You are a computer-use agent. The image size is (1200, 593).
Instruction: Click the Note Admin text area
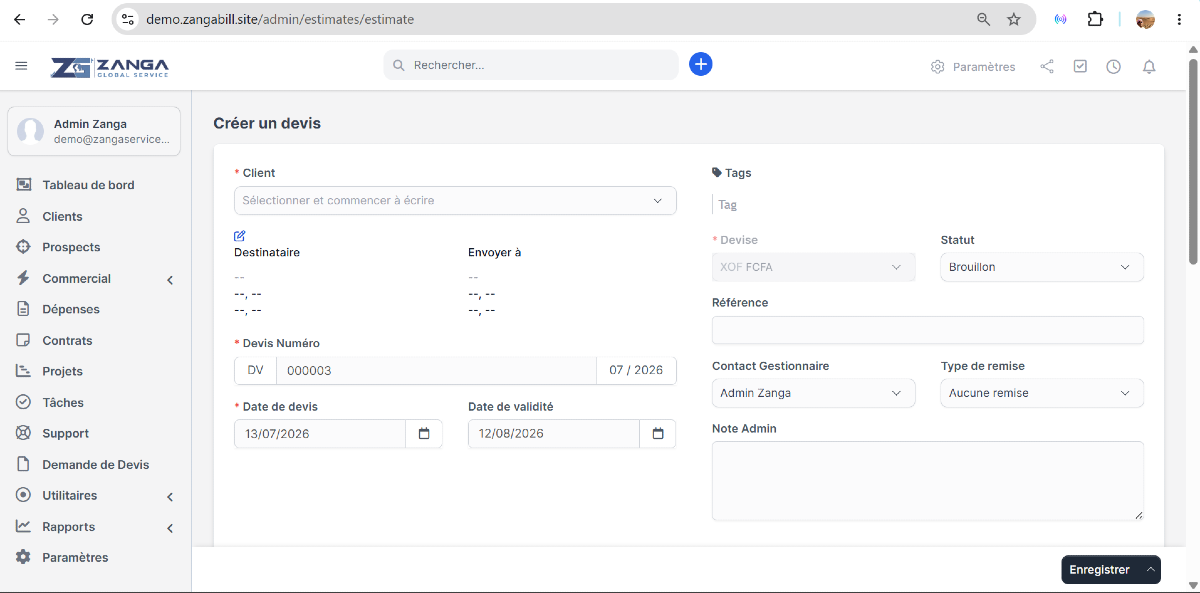927,481
